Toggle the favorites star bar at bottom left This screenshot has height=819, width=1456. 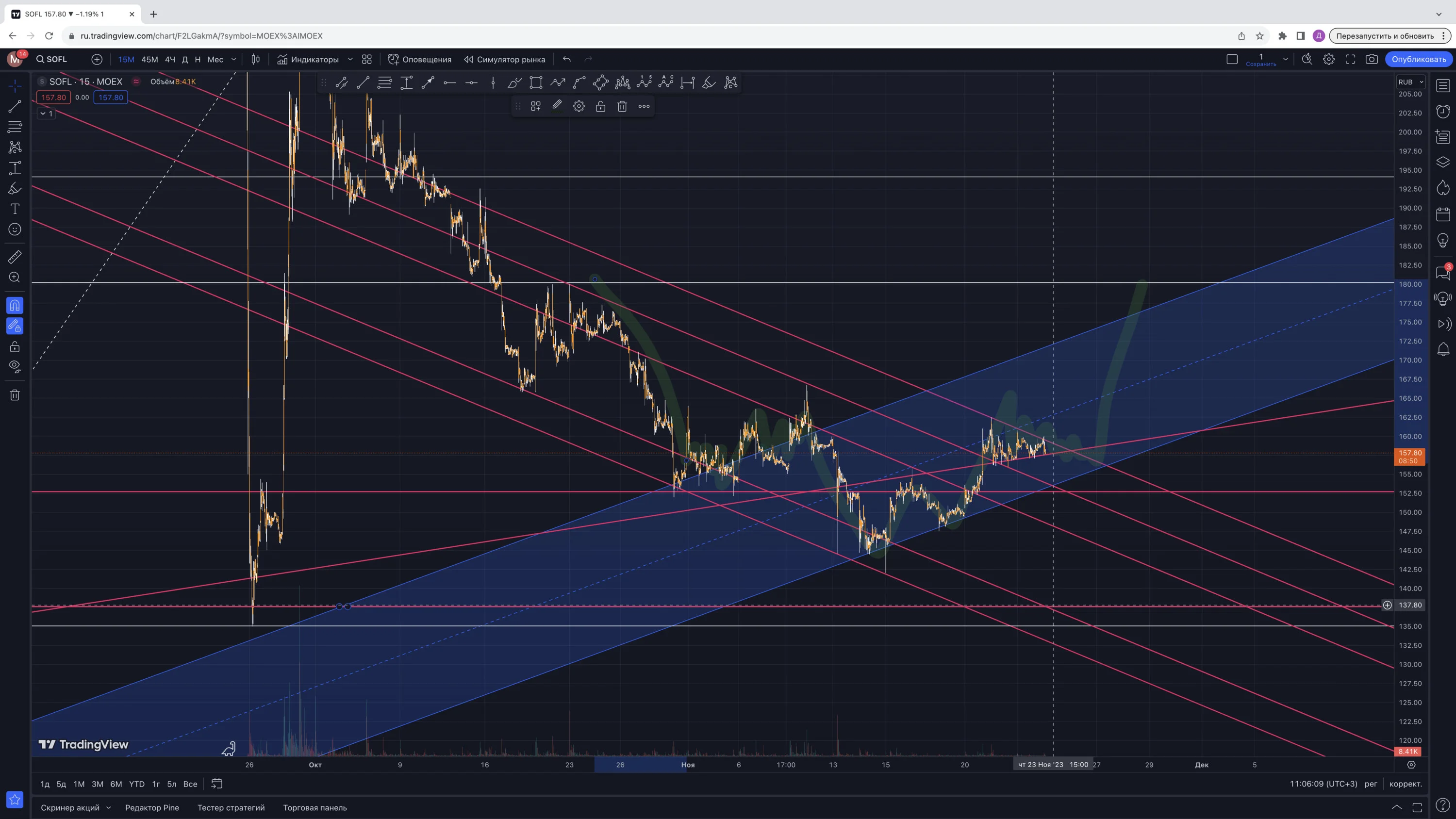click(x=15, y=800)
